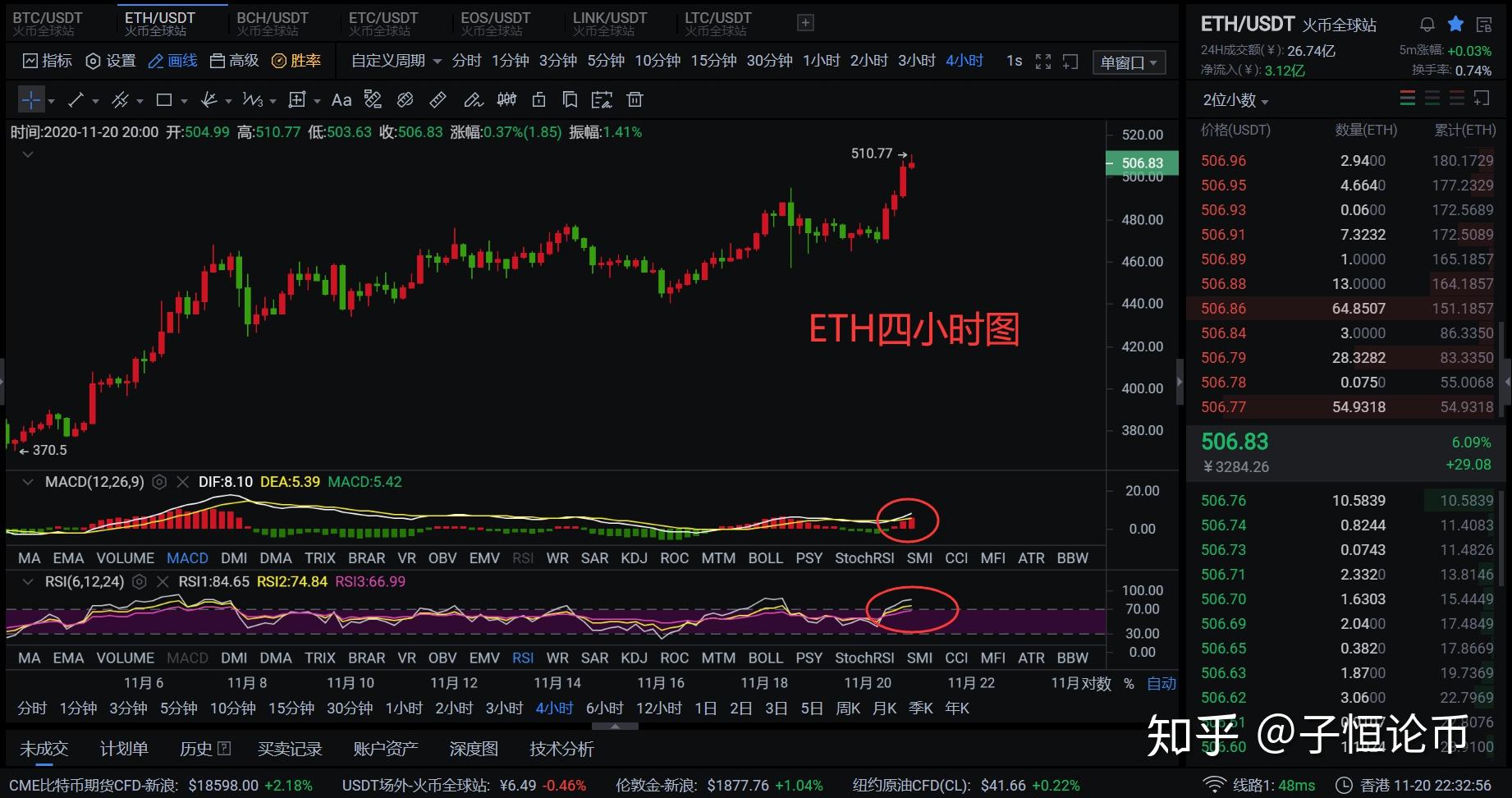The height and width of the screenshot is (798, 1512).
Task: Show both bids and asks order book view
Action: click(1408, 99)
